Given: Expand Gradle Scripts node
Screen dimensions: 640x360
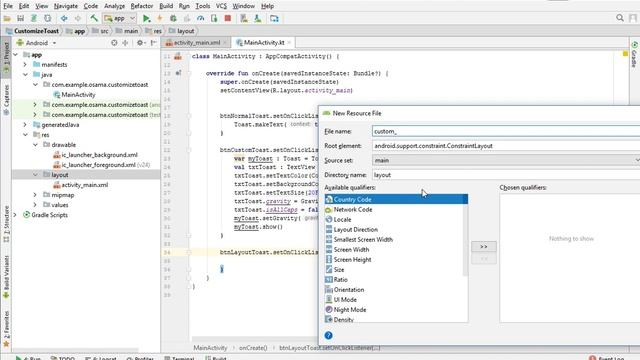Looking at the screenshot, I should 16,215.
